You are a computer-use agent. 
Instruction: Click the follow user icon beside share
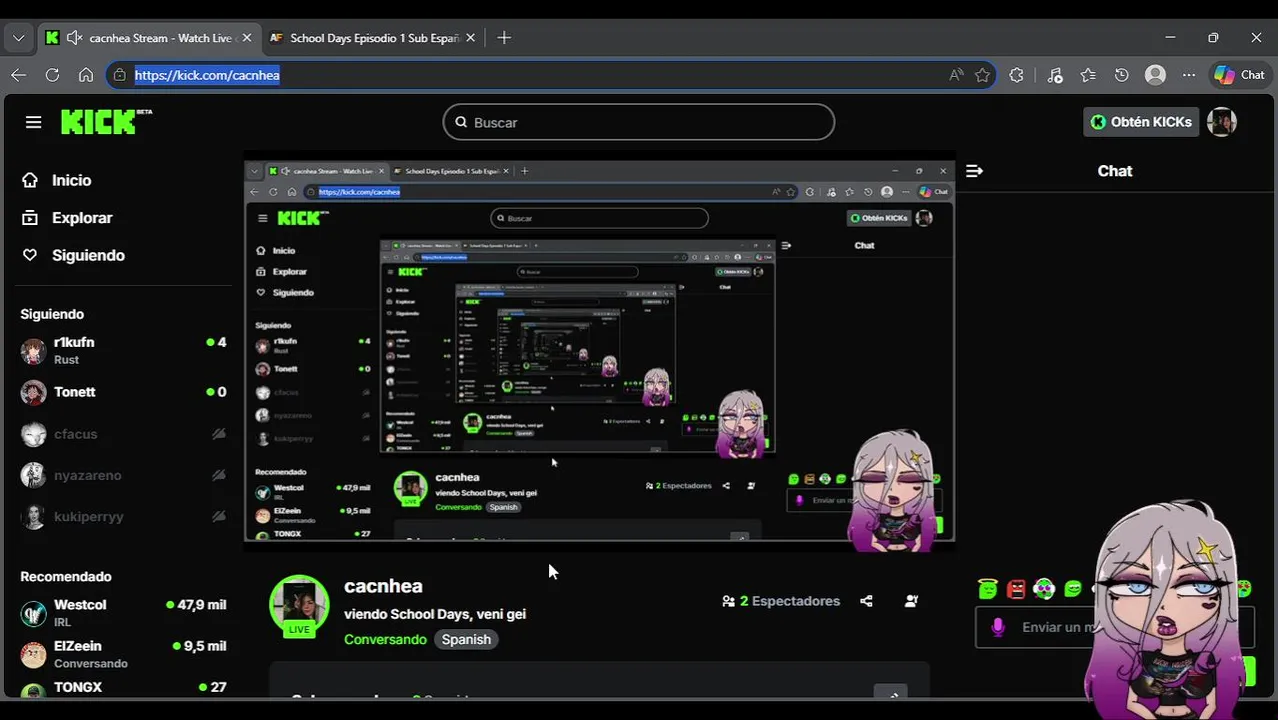(911, 601)
